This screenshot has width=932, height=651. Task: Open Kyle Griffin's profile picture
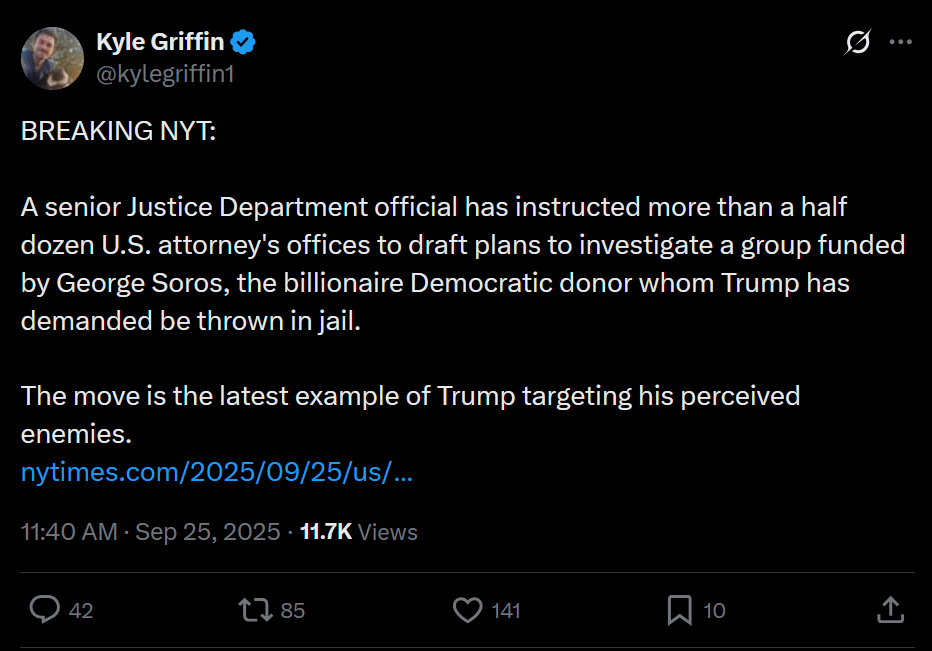(52, 58)
